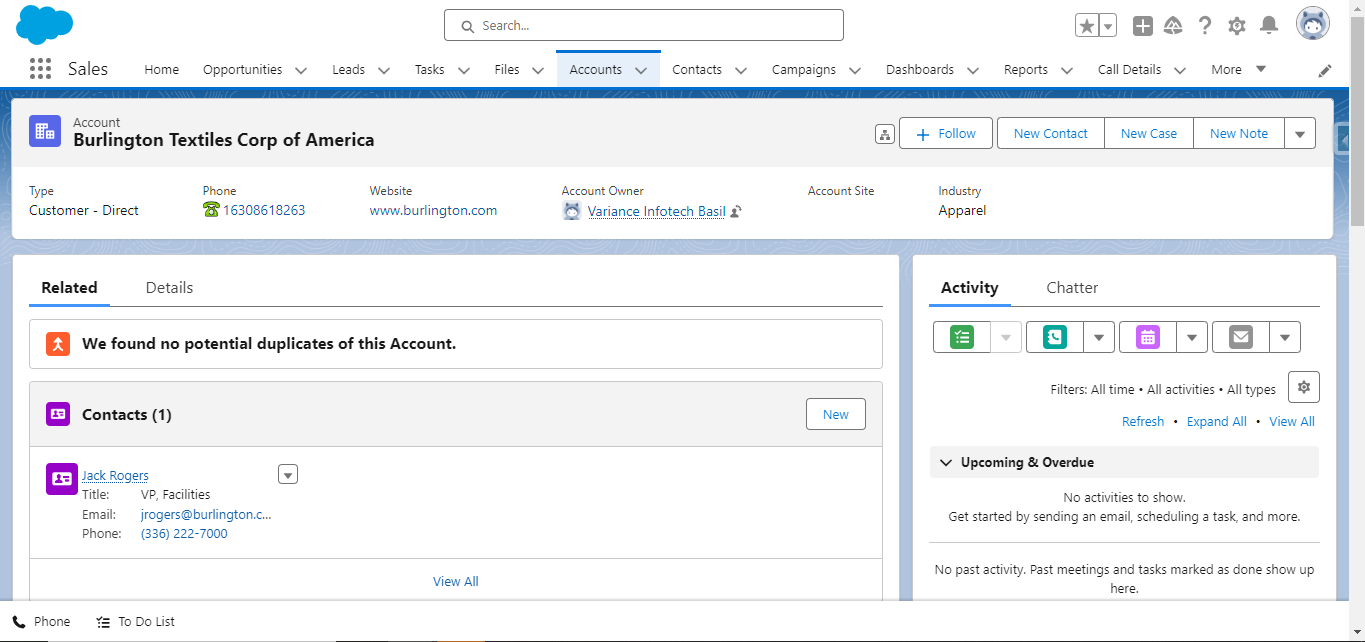This screenshot has width=1365, height=642.
Task: Expand the Contacts tab dropdown chevron
Action: [741, 70]
